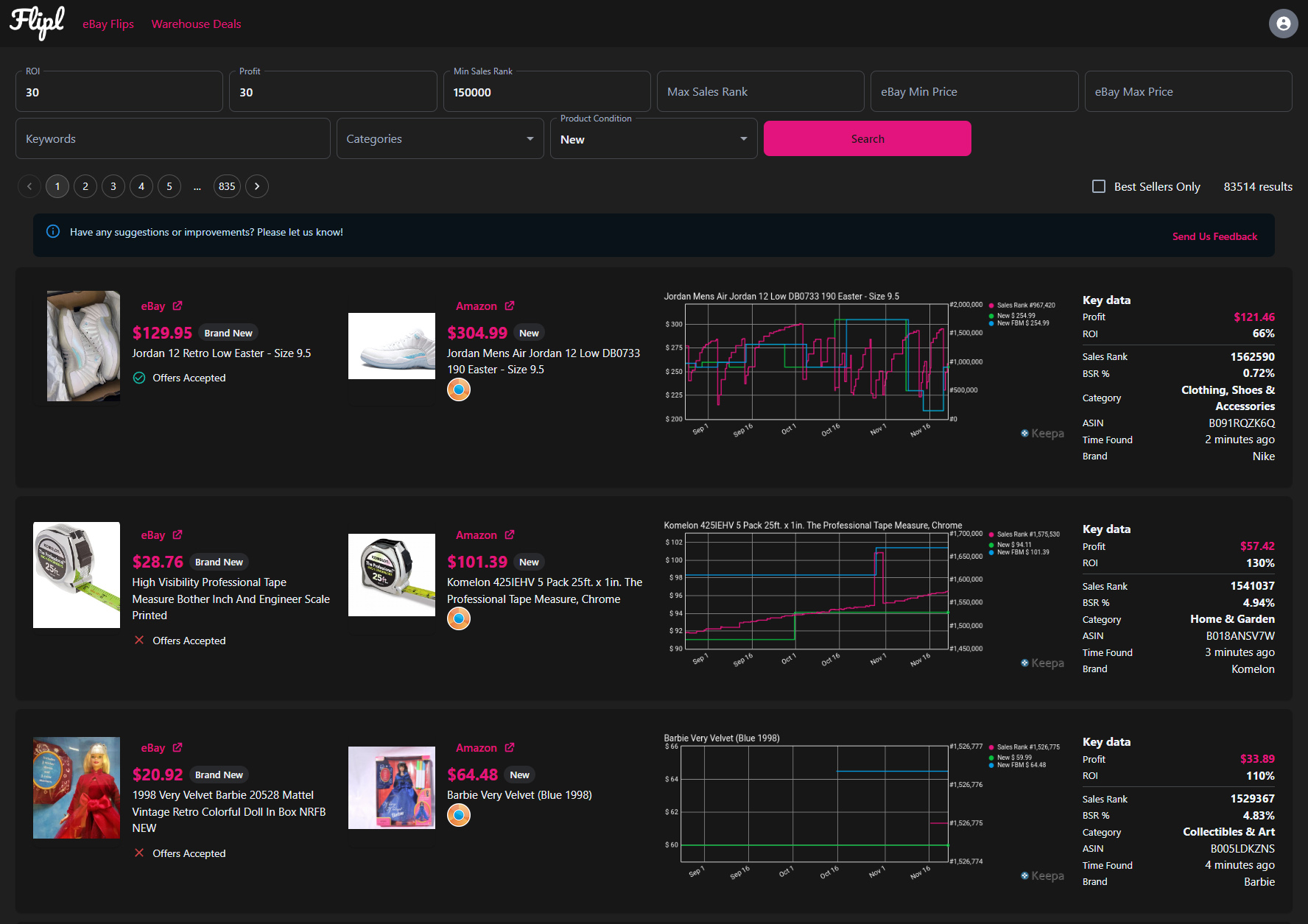Image resolution: width=1308 pixels, height=924 pixels.
Task: Click Keepa logo on Komelon price chart
Action: [1042, 663]
